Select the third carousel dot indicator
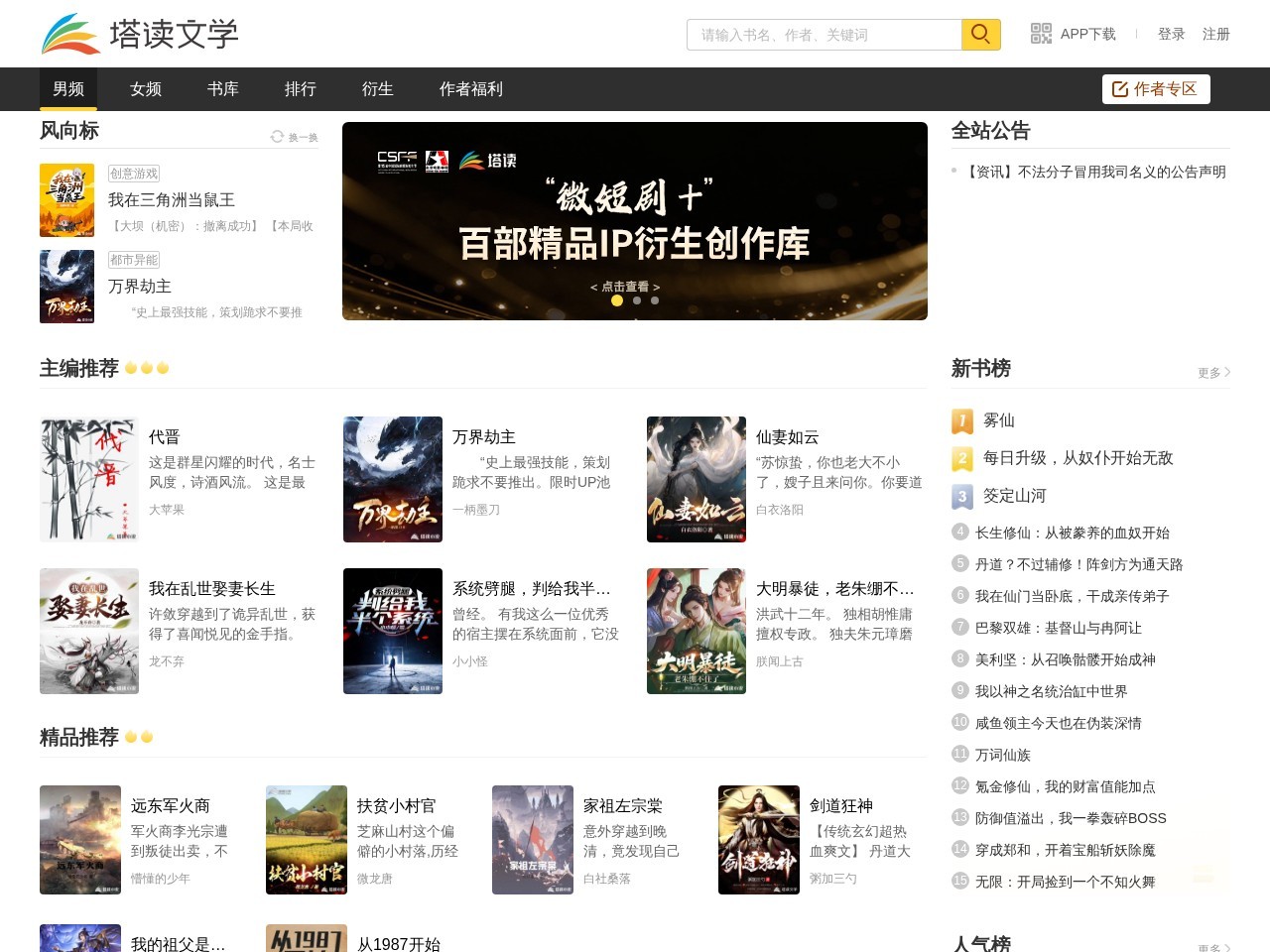 point(655,300)
